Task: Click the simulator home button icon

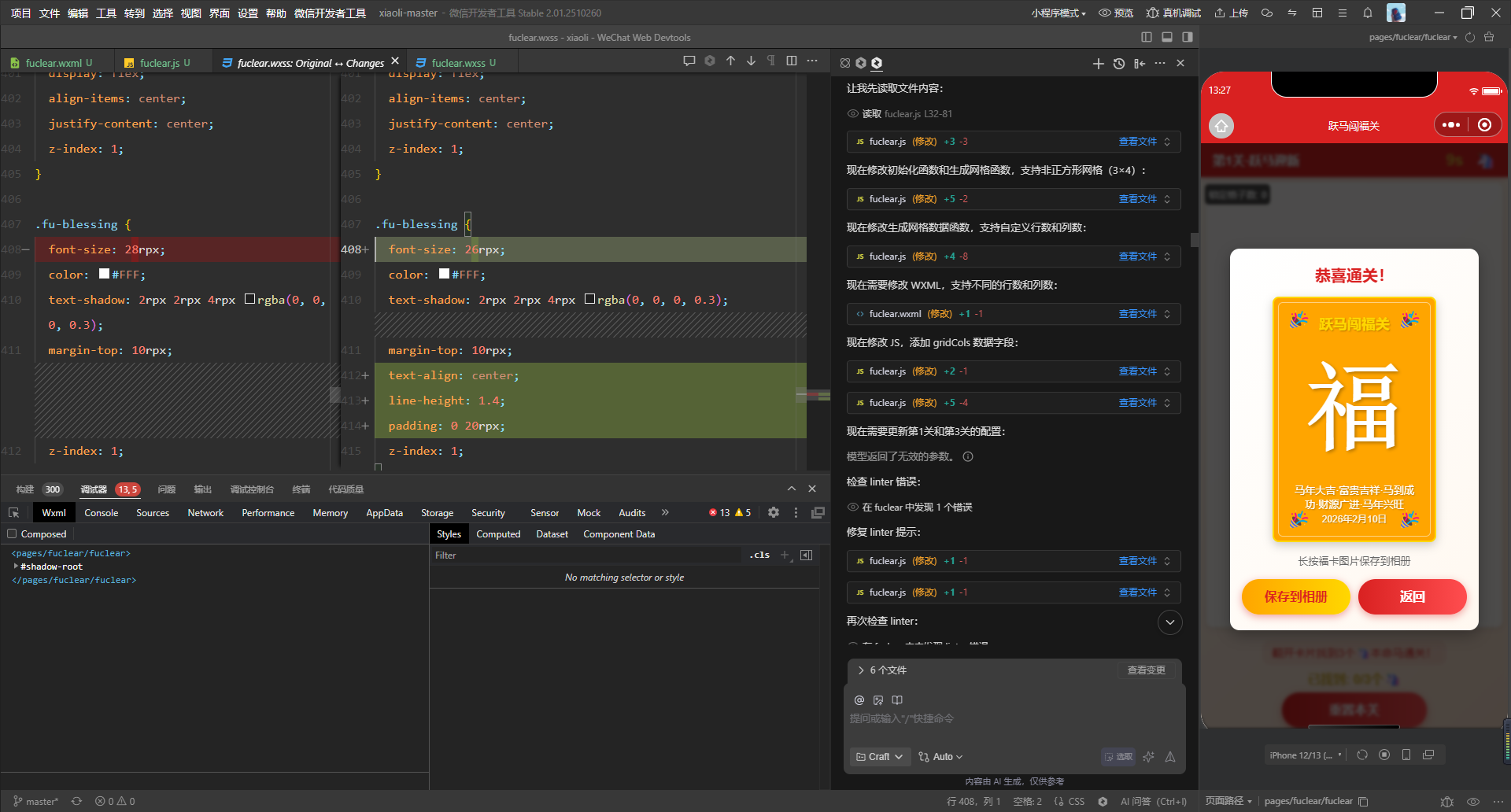Action: click(x=1221, y=126)
